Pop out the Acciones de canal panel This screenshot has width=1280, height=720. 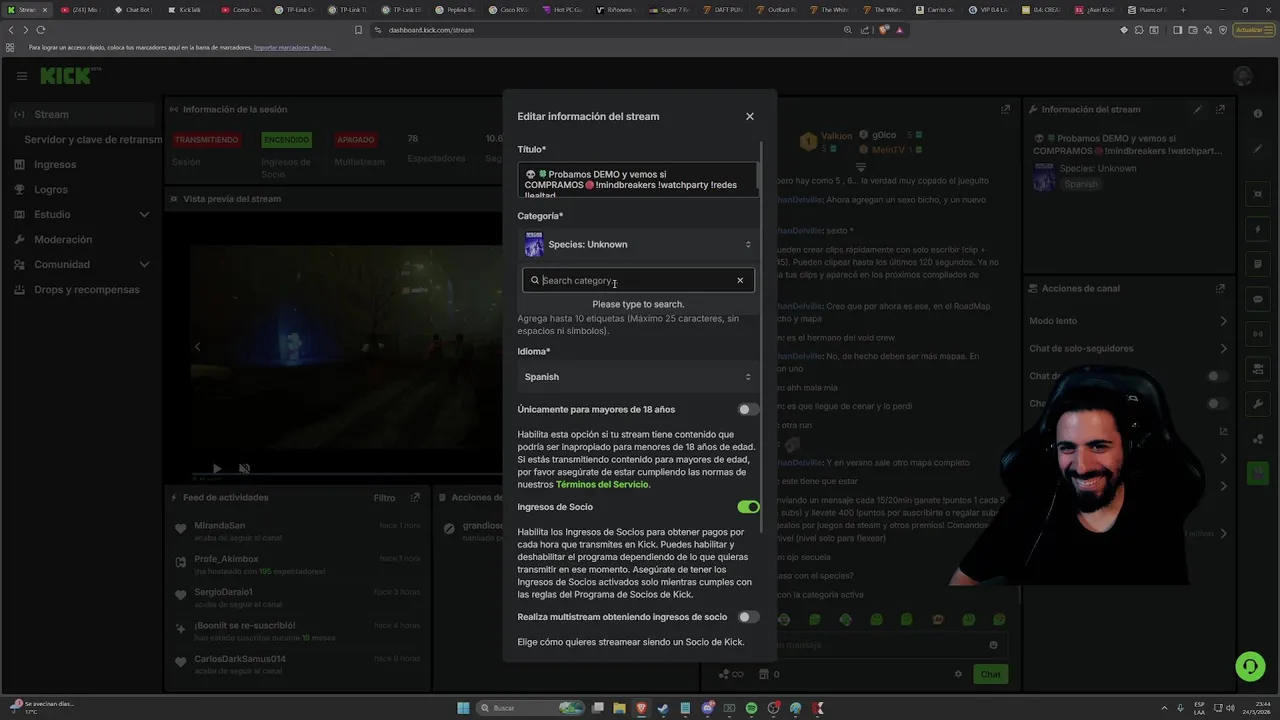point(1220,288)
